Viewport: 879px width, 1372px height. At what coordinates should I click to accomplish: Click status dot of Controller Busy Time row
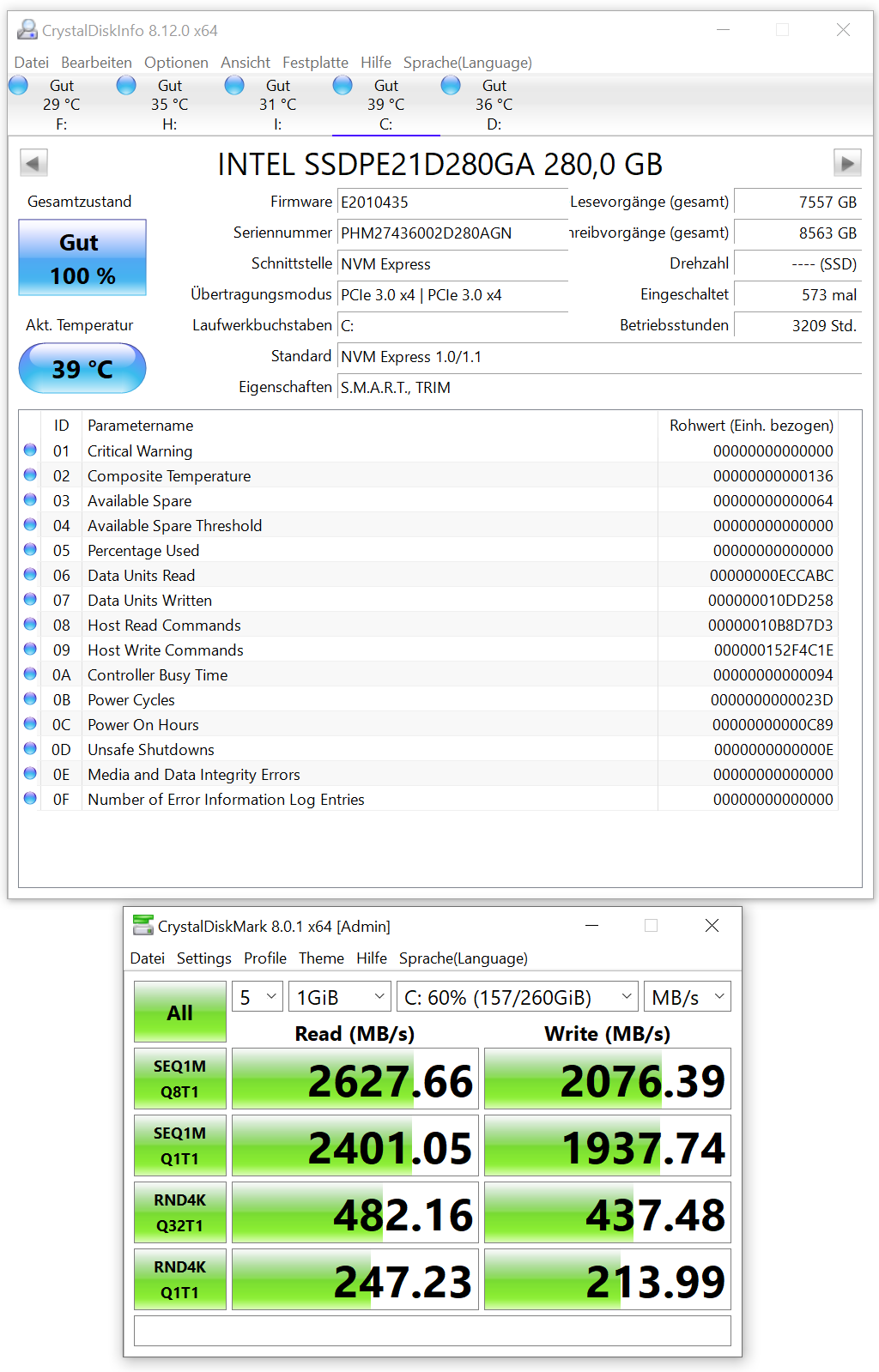pos(30,674)
